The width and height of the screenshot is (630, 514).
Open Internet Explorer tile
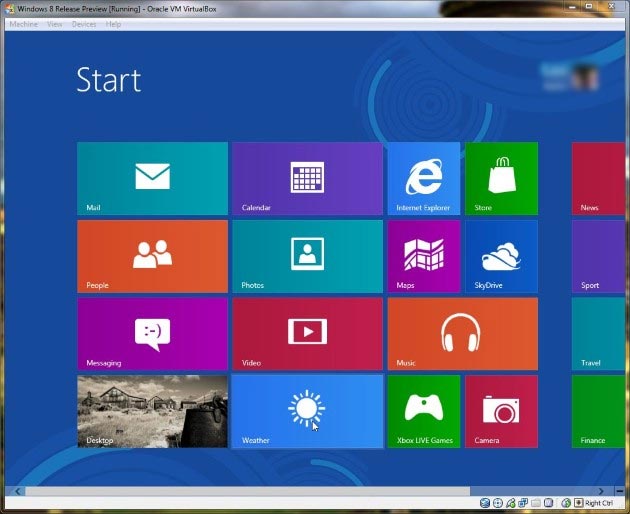tap(423, 178)
